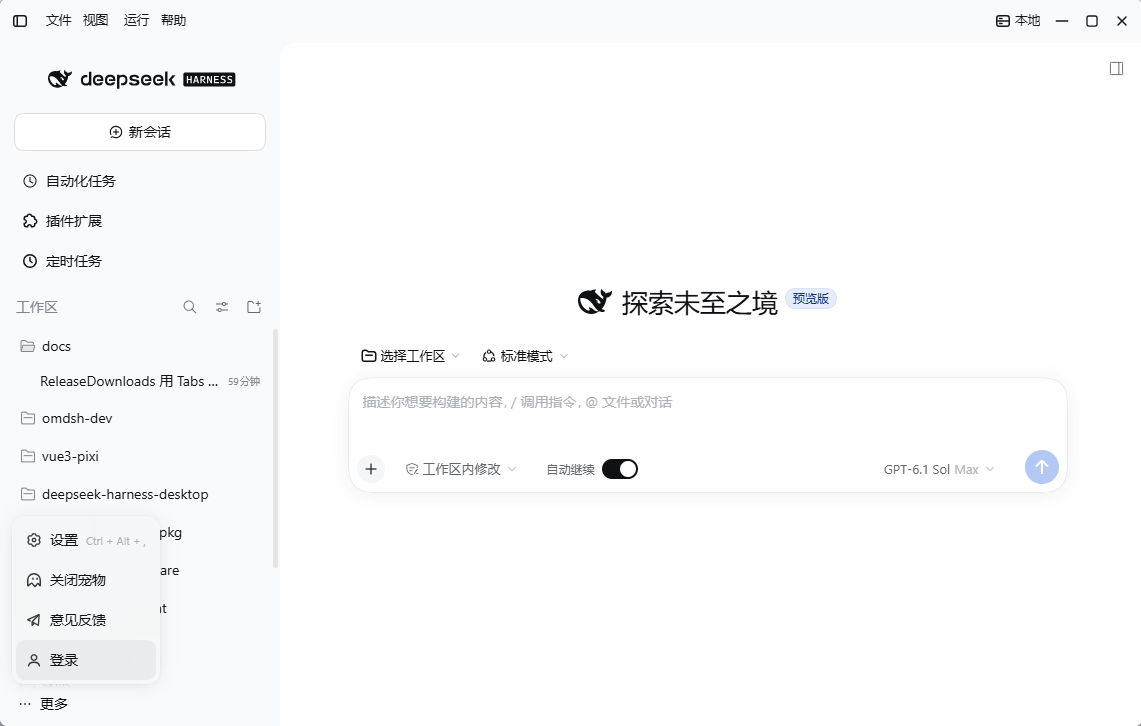
Task: Click the 本地 label in title bar
Action: pos(1027,20)
